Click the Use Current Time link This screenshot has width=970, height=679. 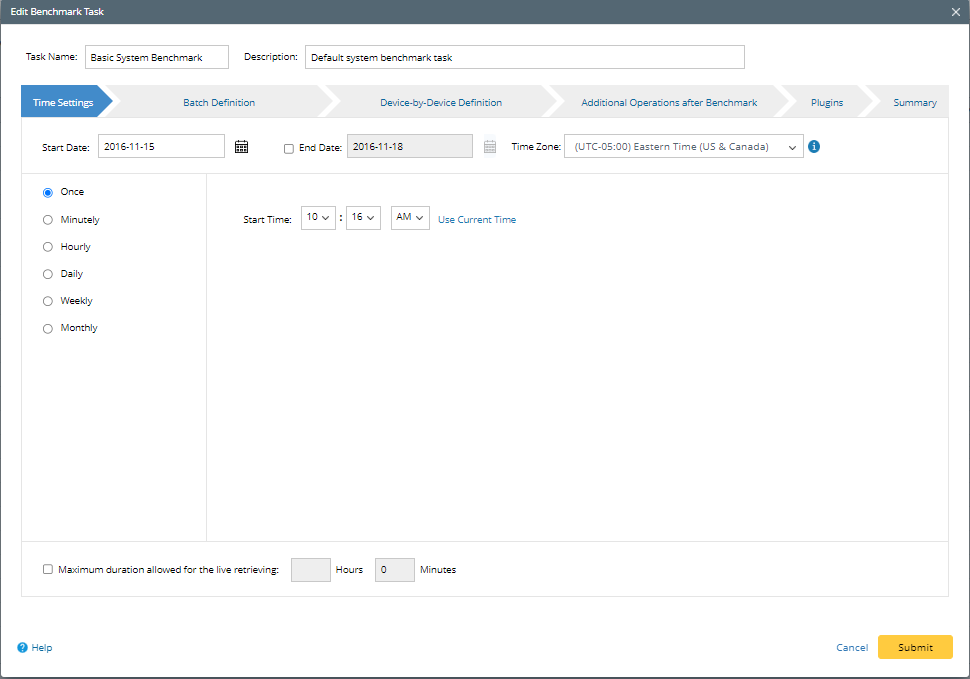[477, 220]
